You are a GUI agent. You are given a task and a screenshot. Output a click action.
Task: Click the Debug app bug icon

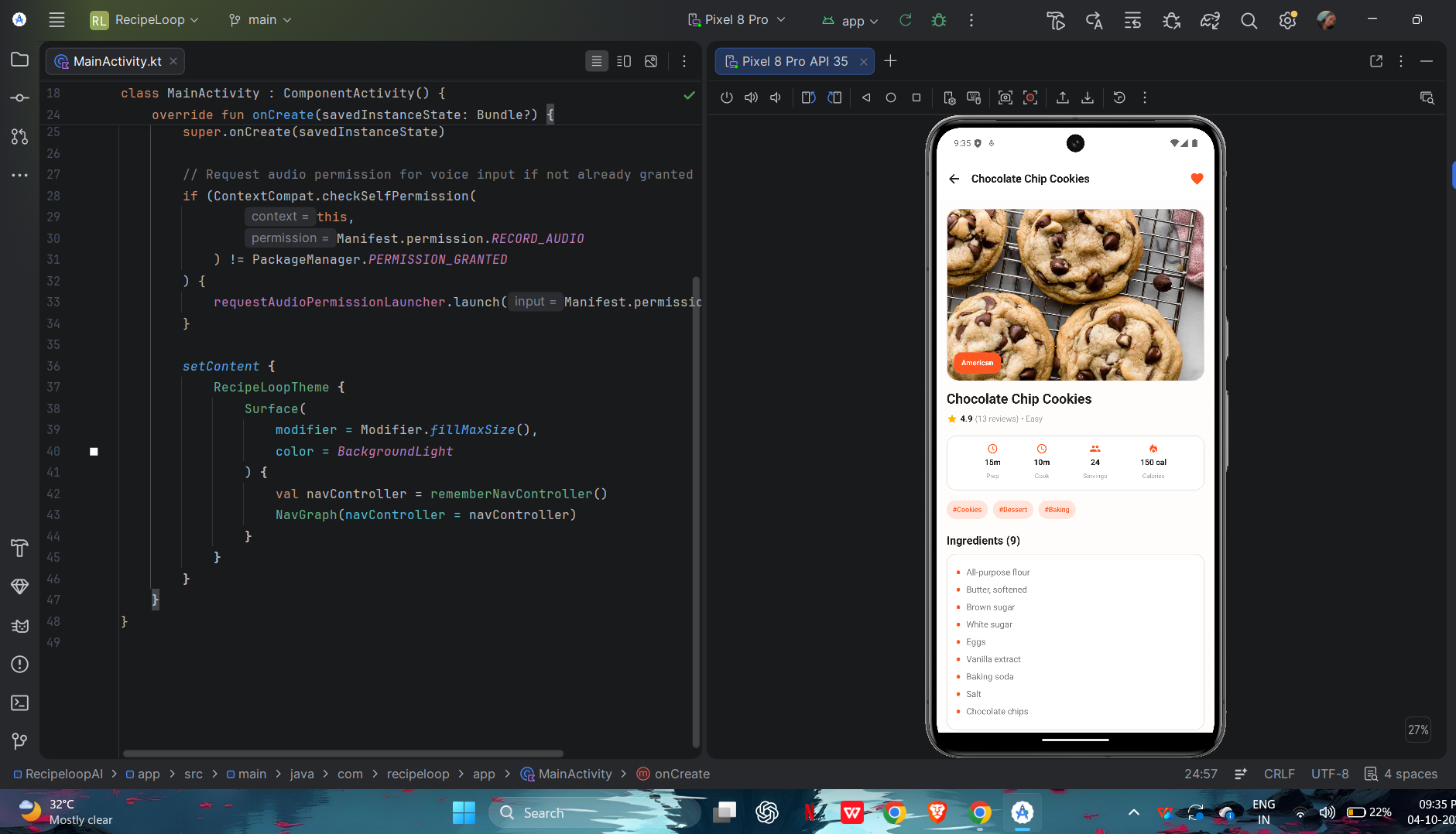[x=939, y=20]
